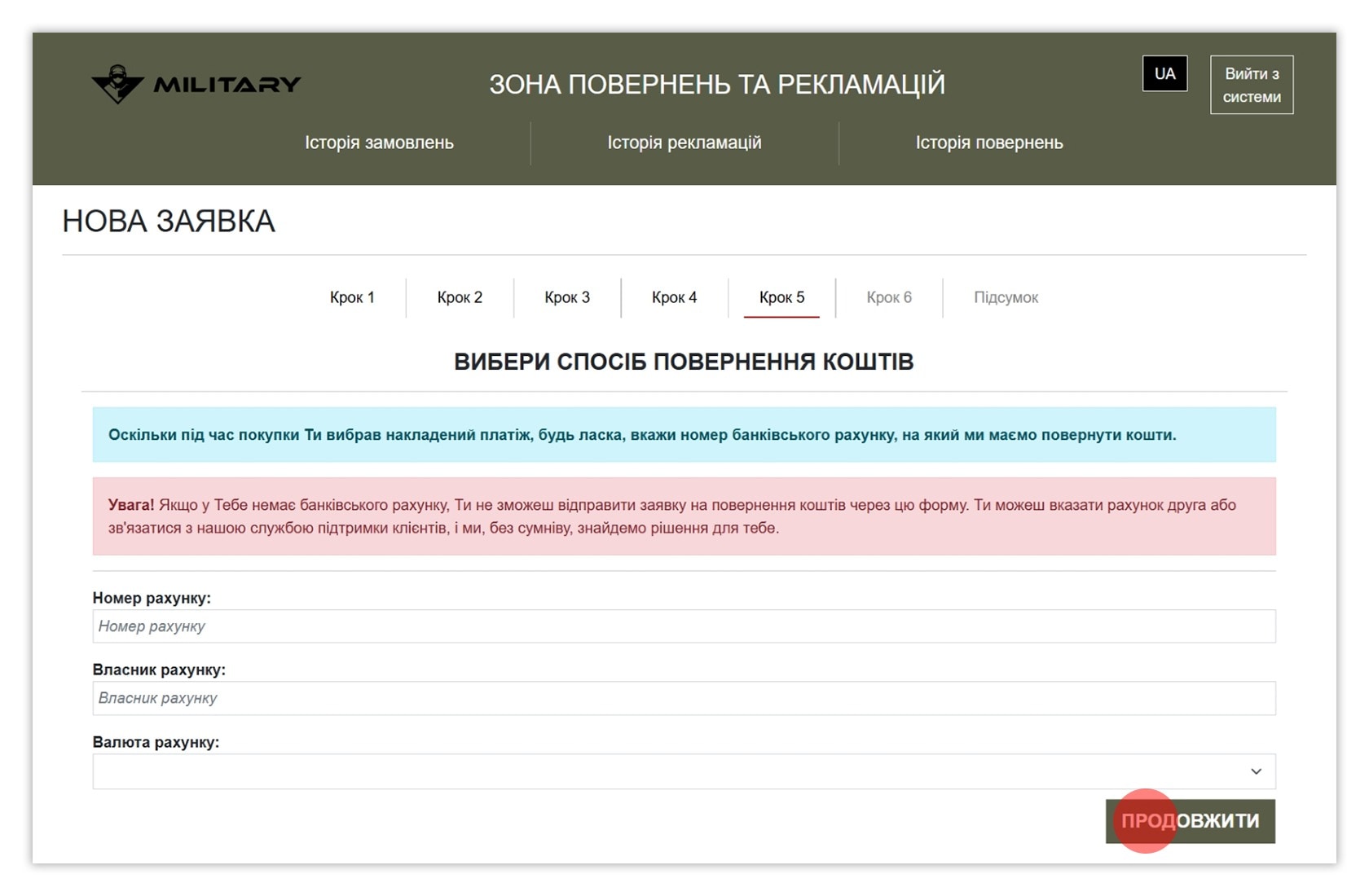Screen dimensions: 1369x896
Task: Switch to the 'Крок 4' tab
Action: point(674,297)
